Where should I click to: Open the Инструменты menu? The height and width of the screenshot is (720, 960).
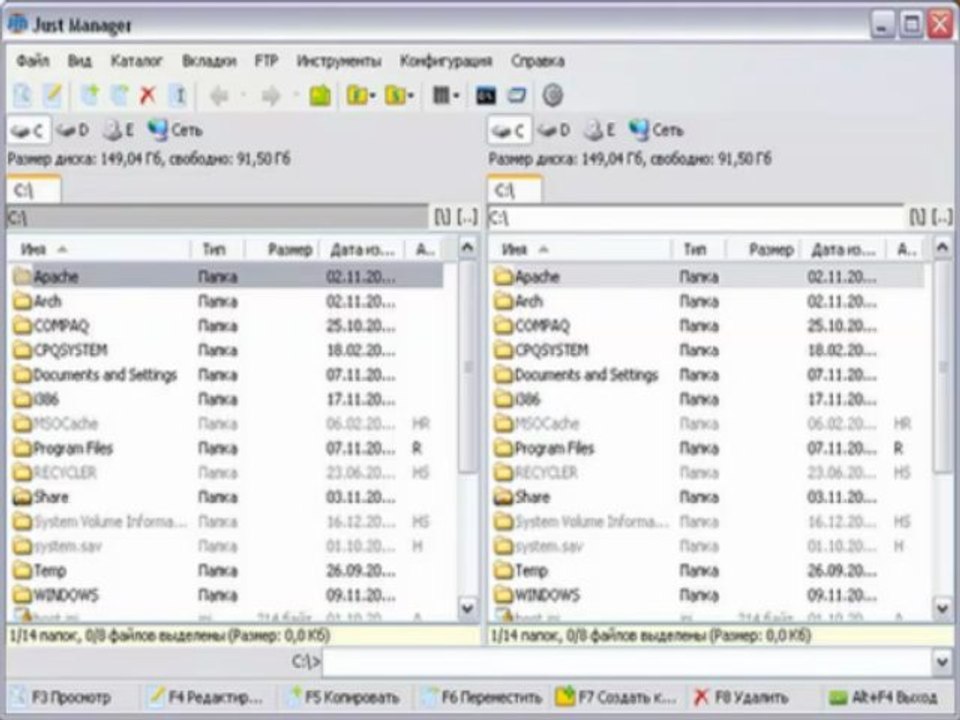coord(339,61)
